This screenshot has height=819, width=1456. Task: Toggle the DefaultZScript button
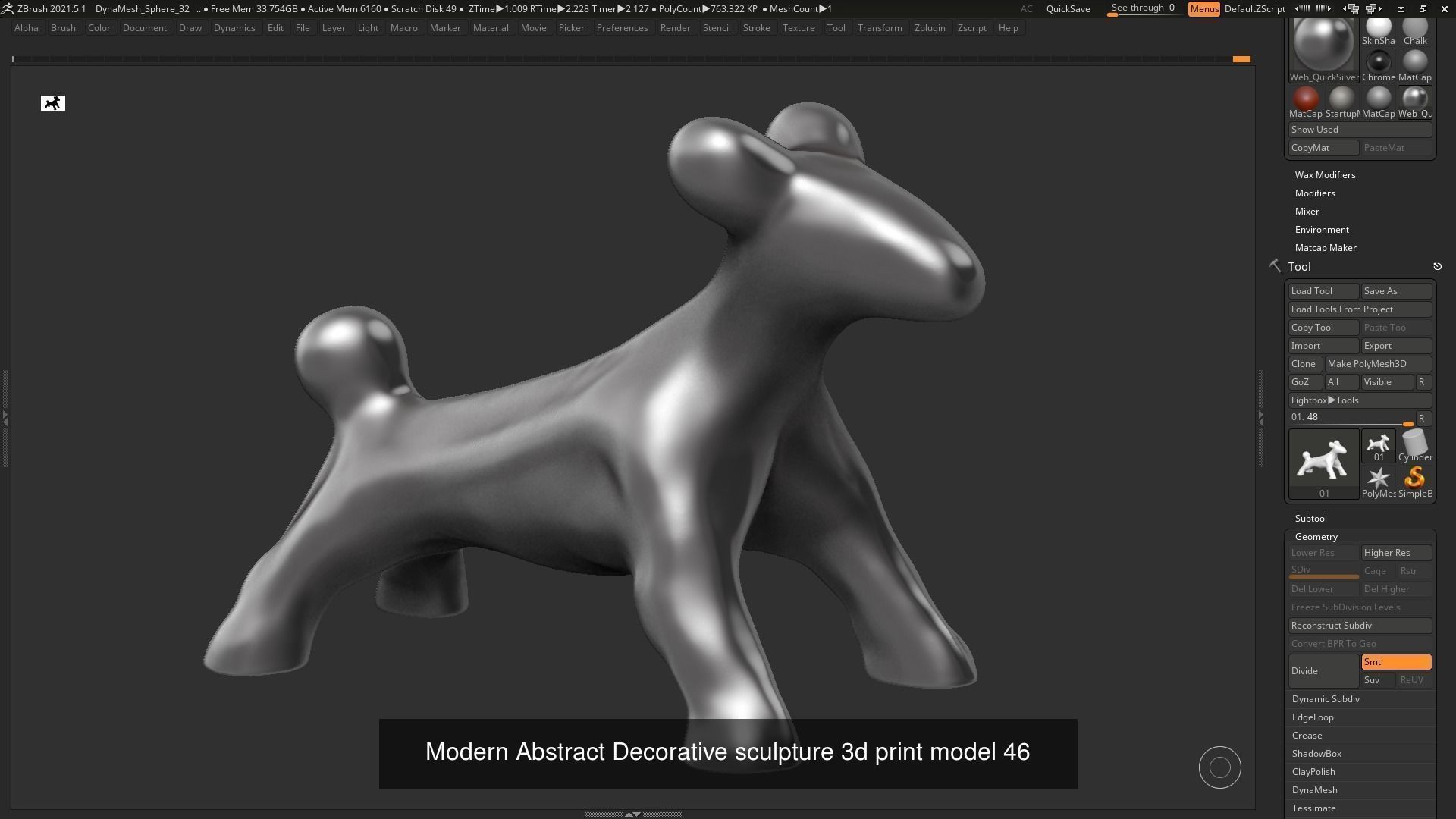tap(1254, 9)
